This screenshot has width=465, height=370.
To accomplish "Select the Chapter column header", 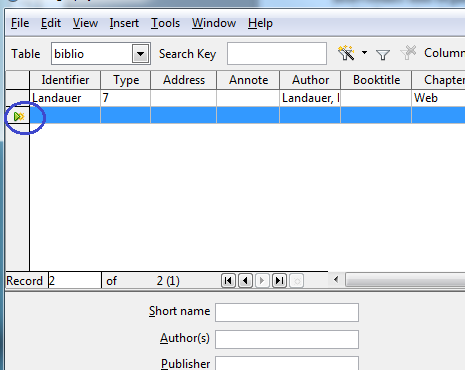I will 438,80.
